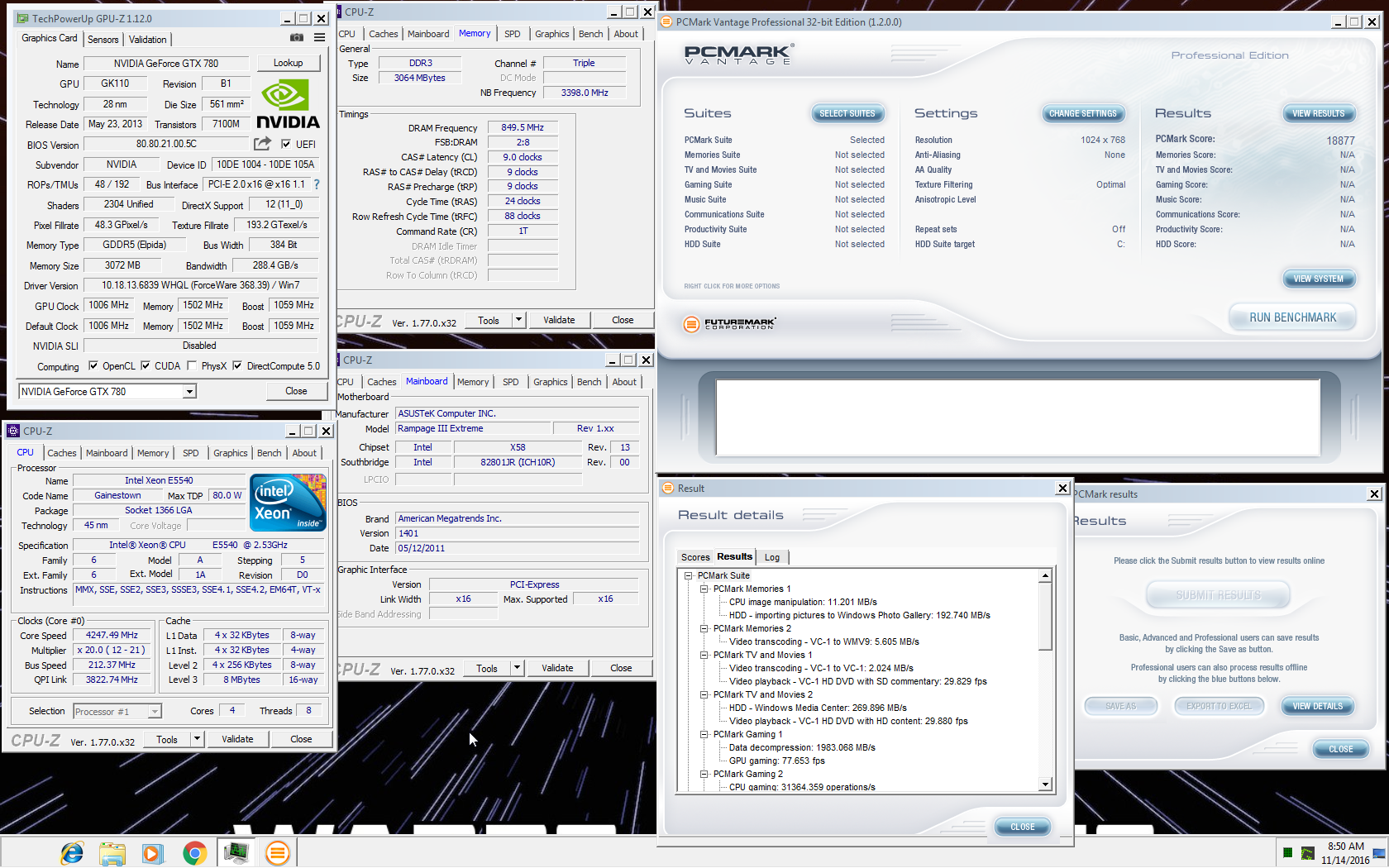The height and width of the screenshot is (868, 1389).
Task: Click GPU-Z screenshot camera icon
Action: pos(296,38)
